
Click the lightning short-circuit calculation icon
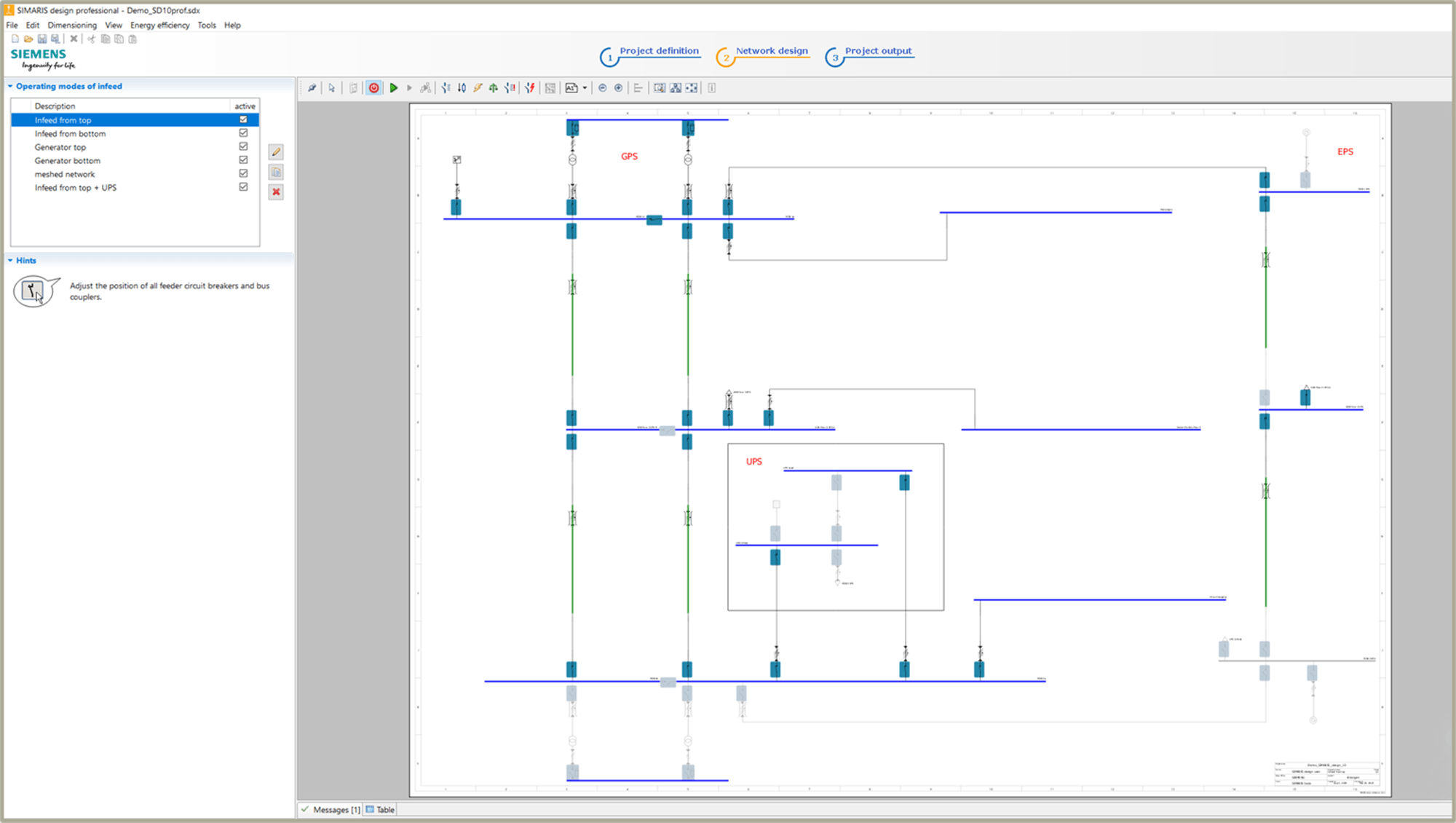click(478, 87)
